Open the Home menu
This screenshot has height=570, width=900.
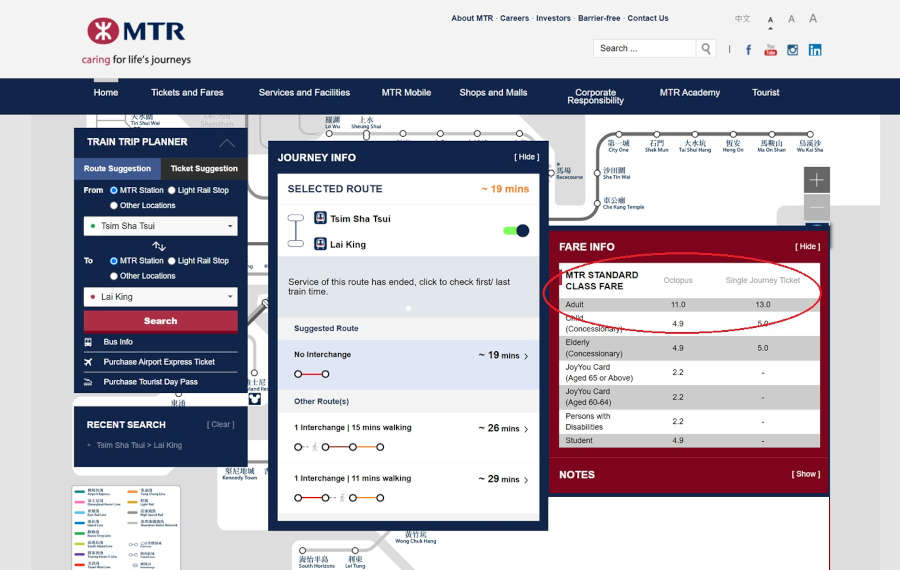point(106,92)
